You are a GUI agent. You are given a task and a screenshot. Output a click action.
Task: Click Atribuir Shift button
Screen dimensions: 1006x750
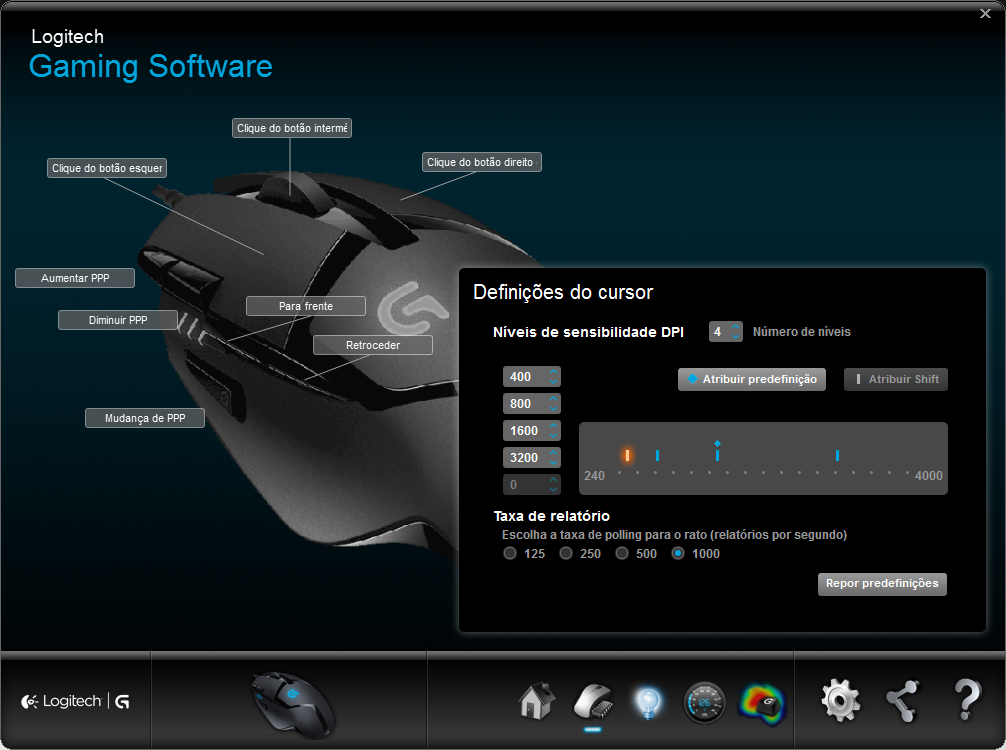[896, 379]
